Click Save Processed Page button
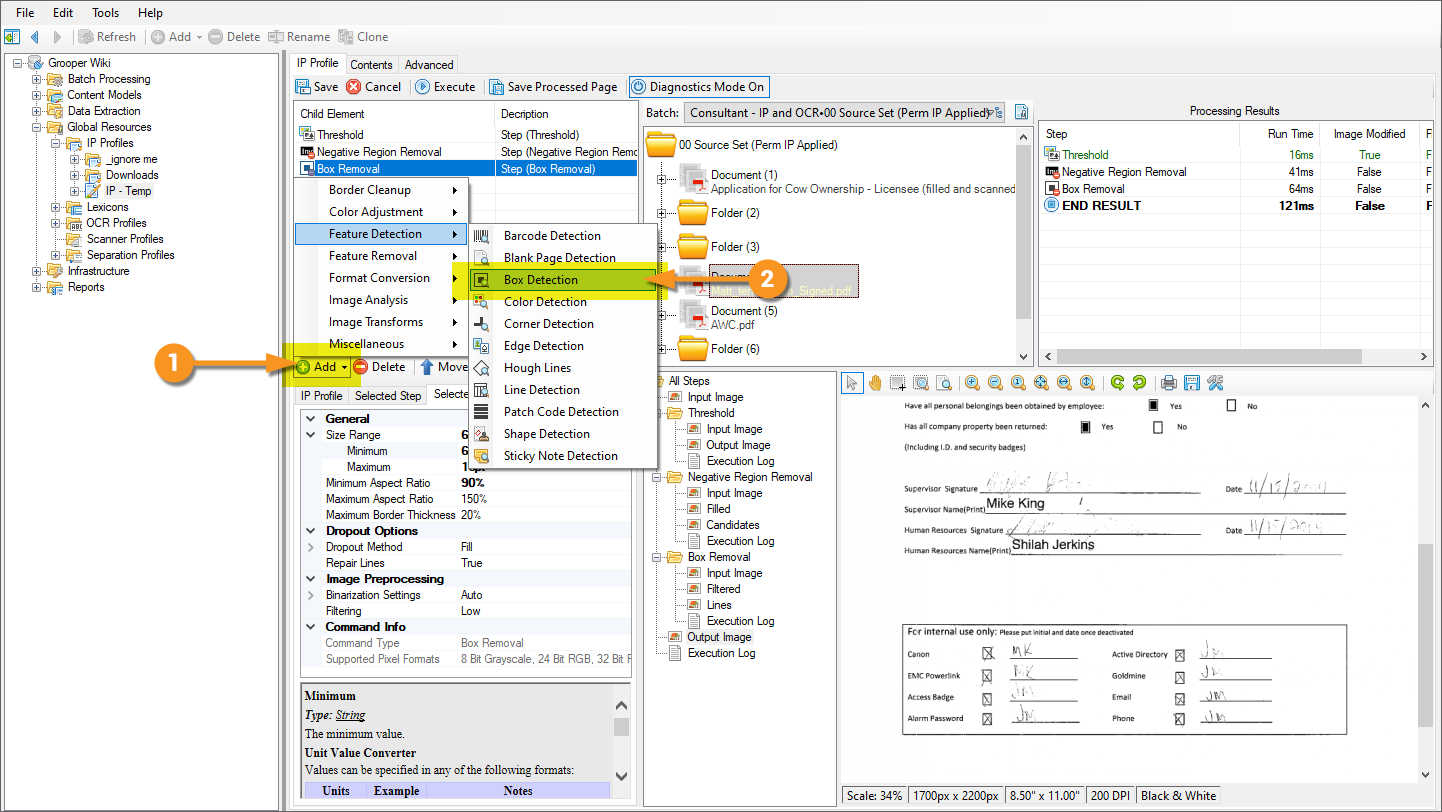Image resolution: width=1442 pixels, height=812 pixels. (553, 87)
